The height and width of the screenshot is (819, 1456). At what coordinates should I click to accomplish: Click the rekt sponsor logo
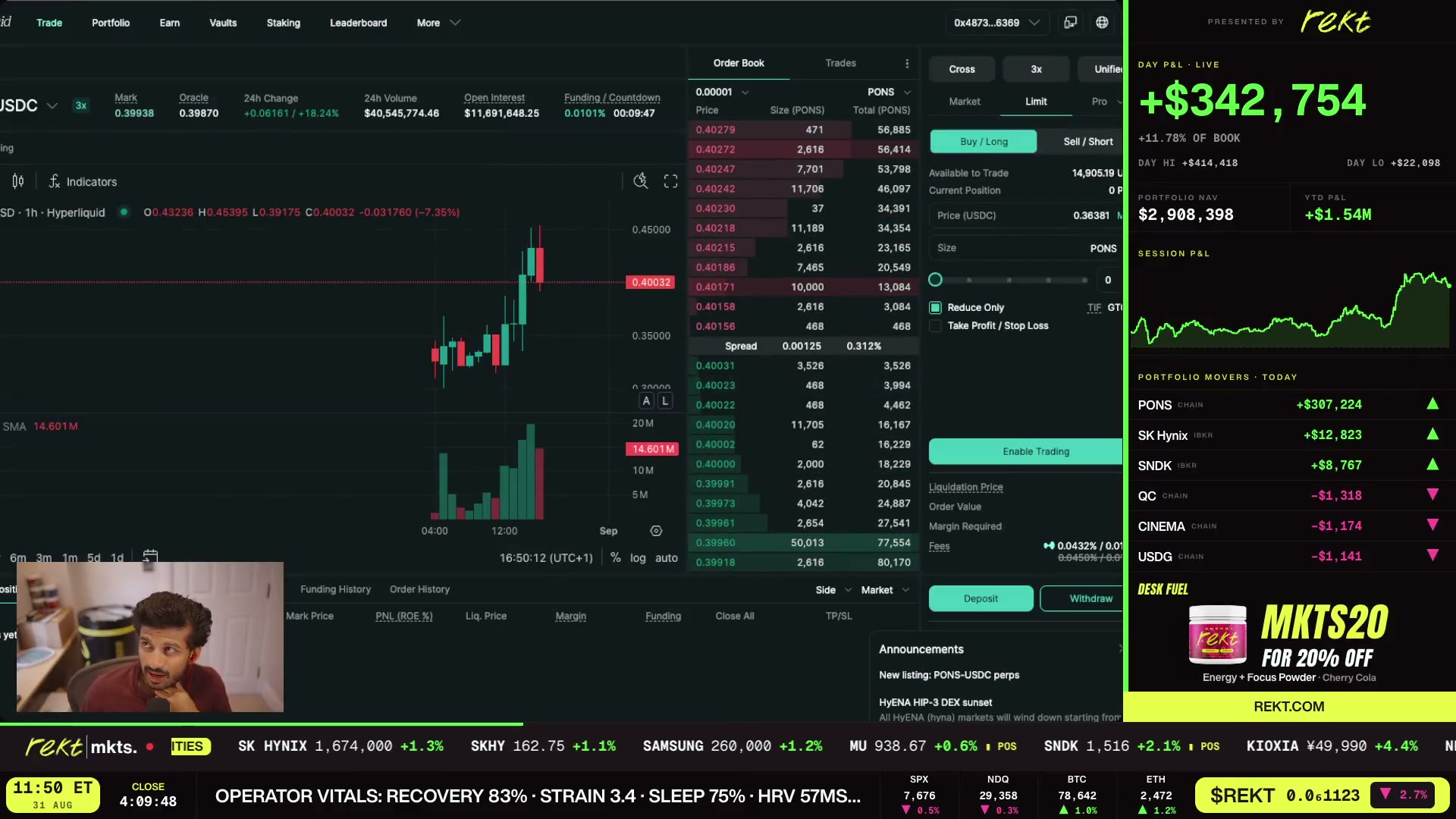(x=1335, y=22)
